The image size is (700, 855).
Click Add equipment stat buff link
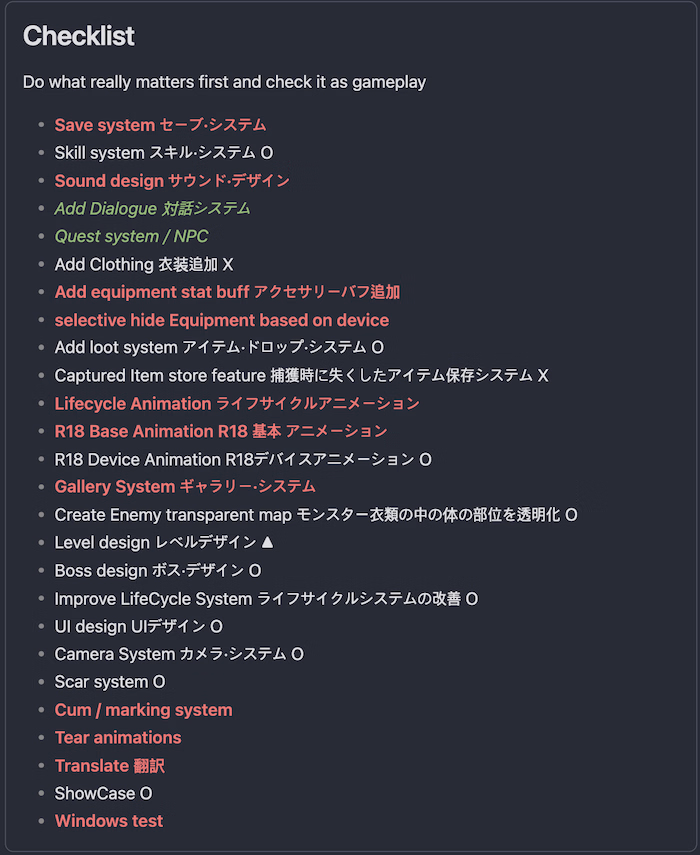coord(227,292)
